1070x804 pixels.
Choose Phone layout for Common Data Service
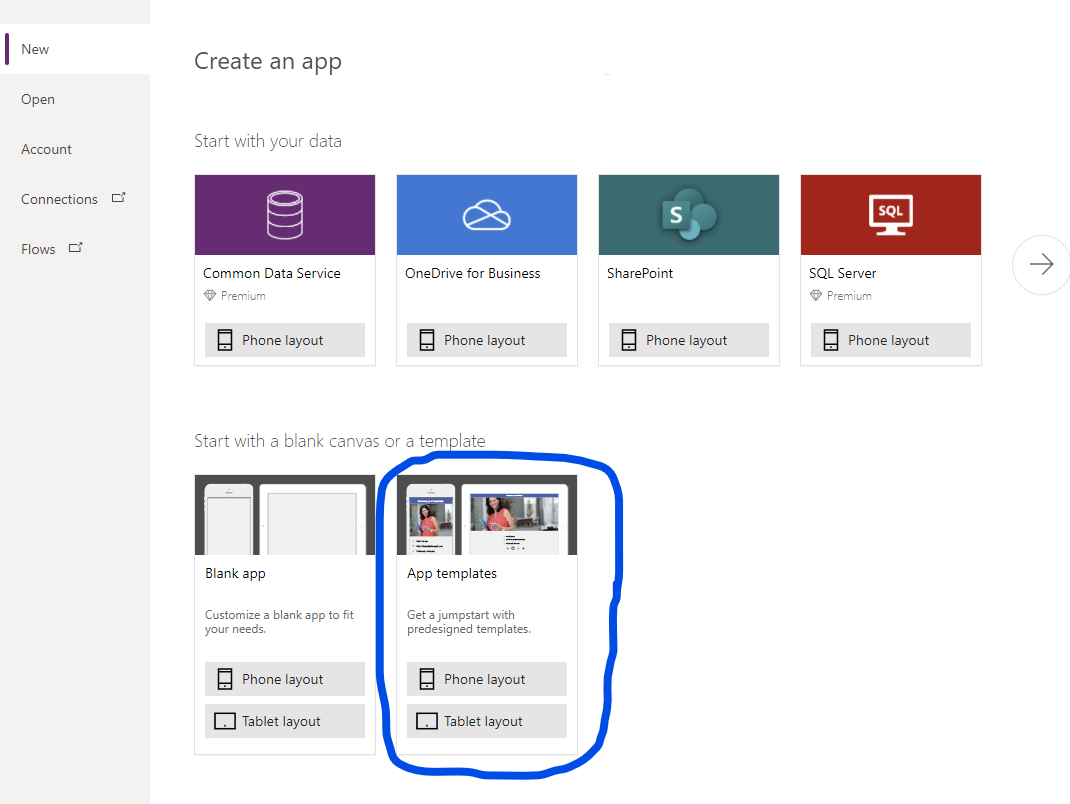tap(285, 340)
